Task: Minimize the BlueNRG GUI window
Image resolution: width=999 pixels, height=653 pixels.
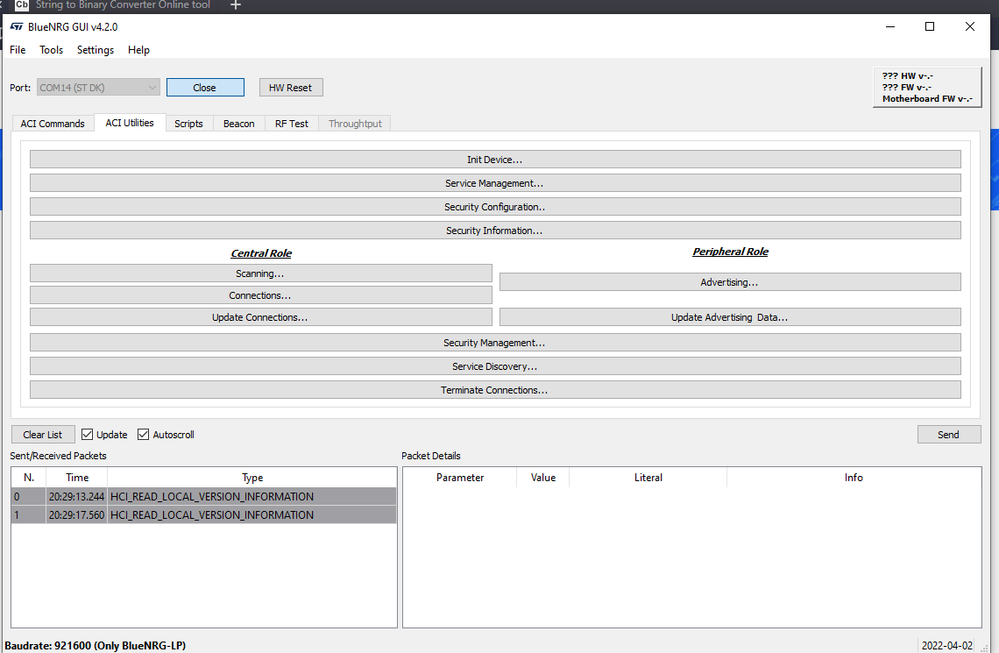Action: pos(890,26)
